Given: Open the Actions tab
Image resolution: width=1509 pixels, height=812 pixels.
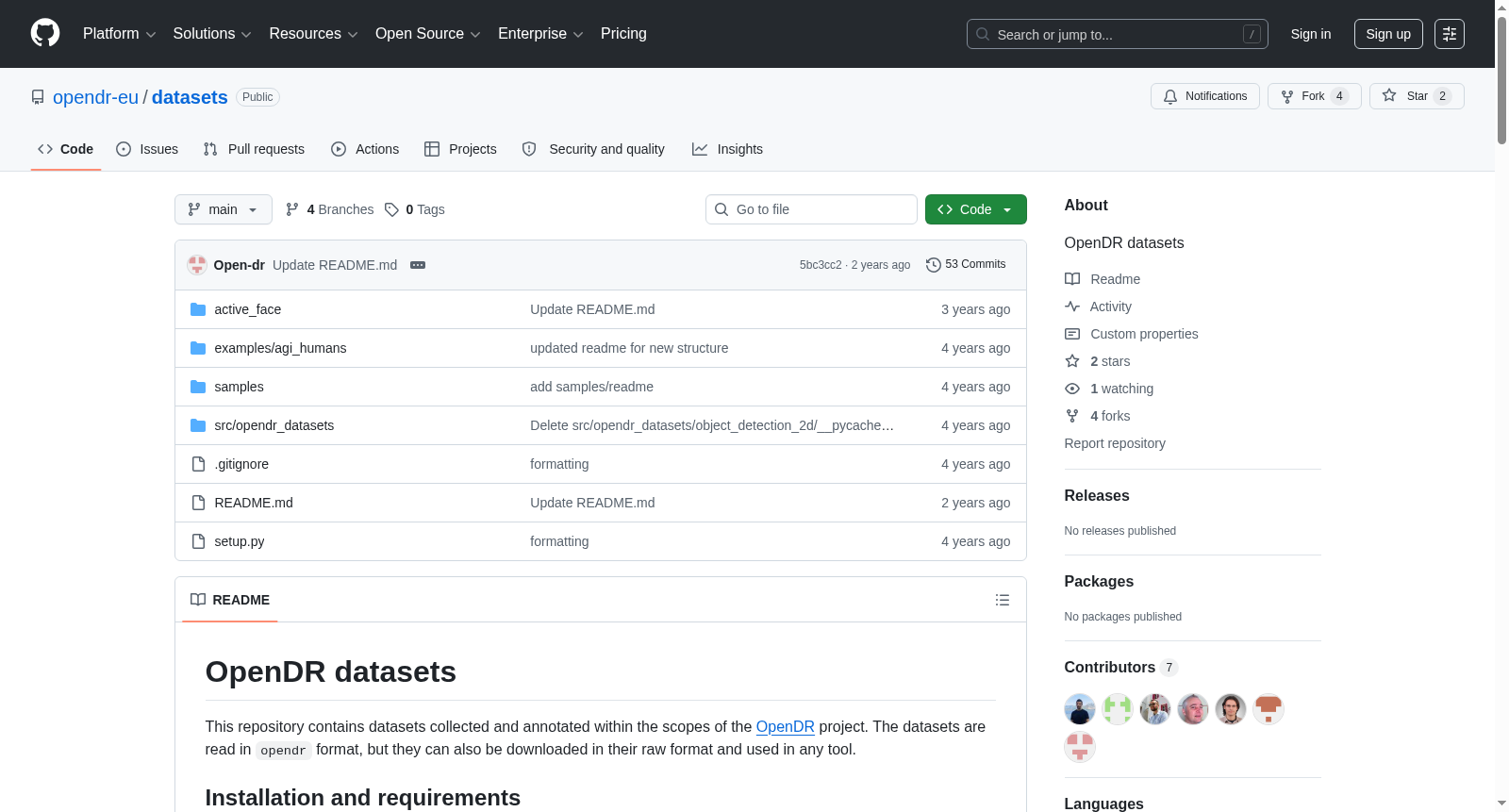Looking at the screenshot, I should point(365,149).
